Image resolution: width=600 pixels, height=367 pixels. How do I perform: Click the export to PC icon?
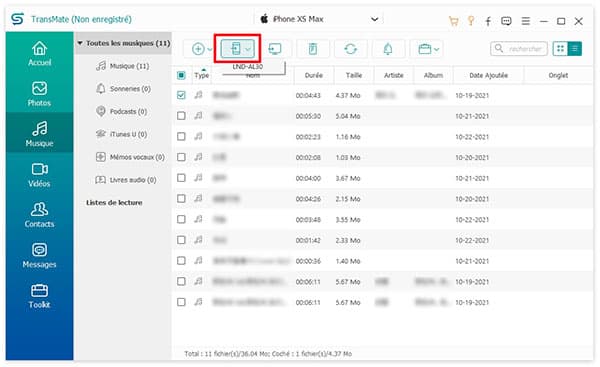(x=275, y=49)
